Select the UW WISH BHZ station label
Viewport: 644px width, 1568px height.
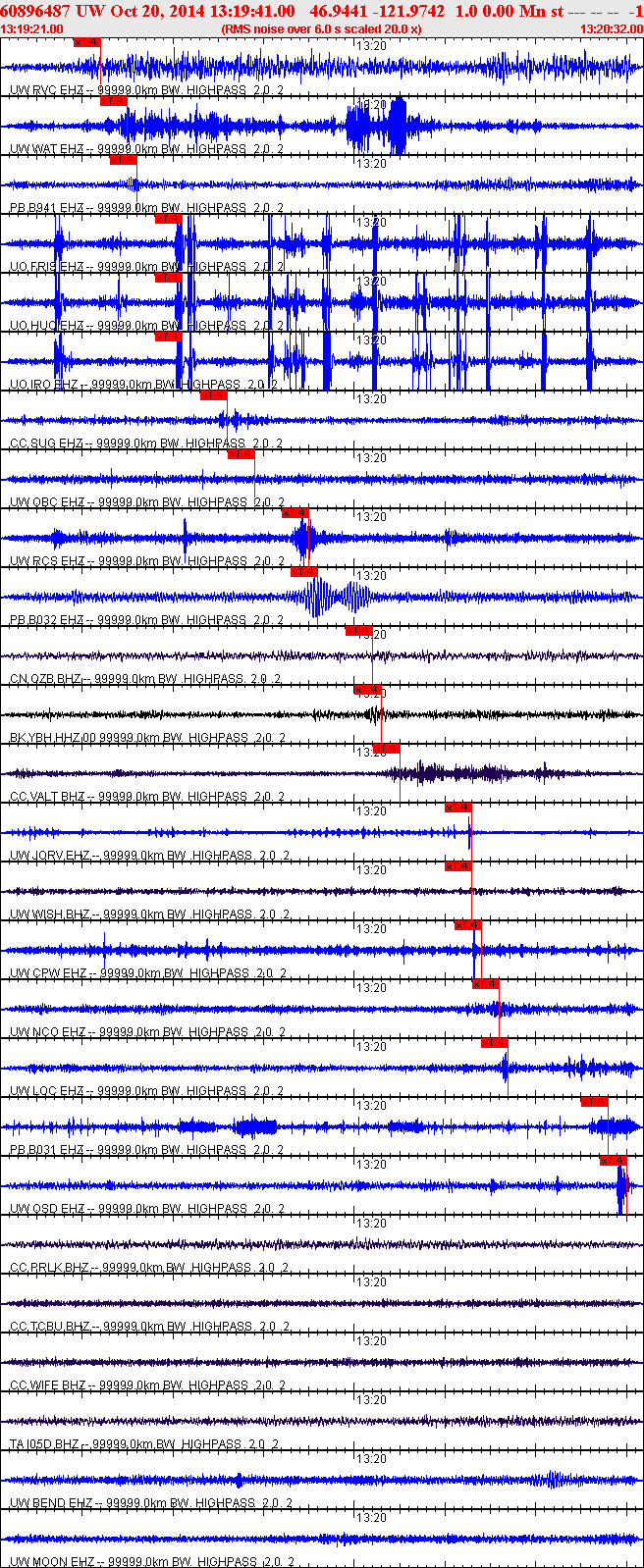150,915
